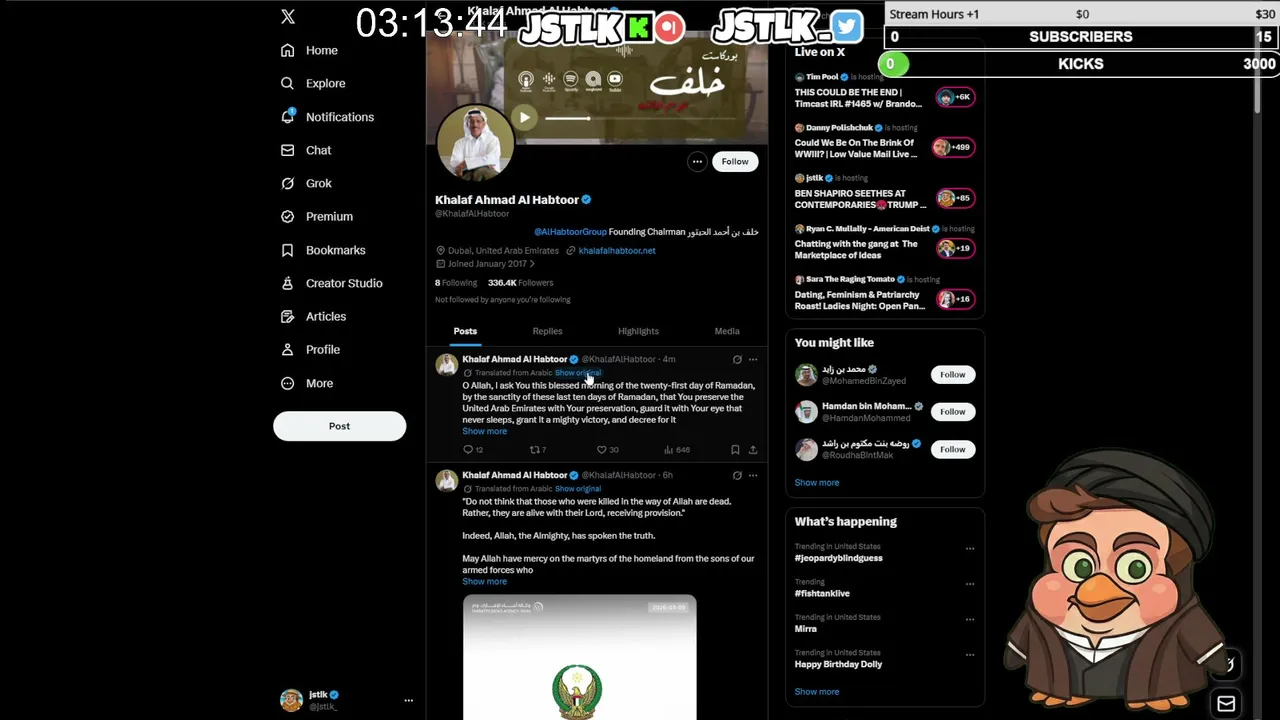Click the Grok icon on the 4m post
This screenshot has width=1280, height=720.
tap(737, 359)
